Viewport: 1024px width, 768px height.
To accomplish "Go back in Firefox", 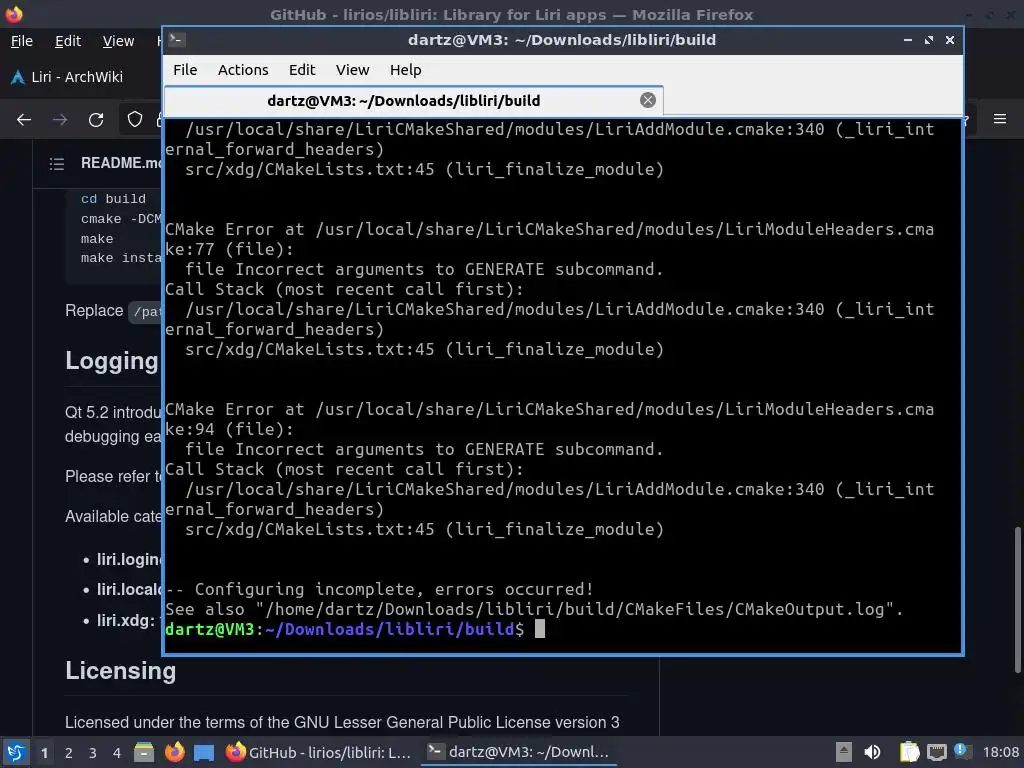I will (x=24, y=120).
